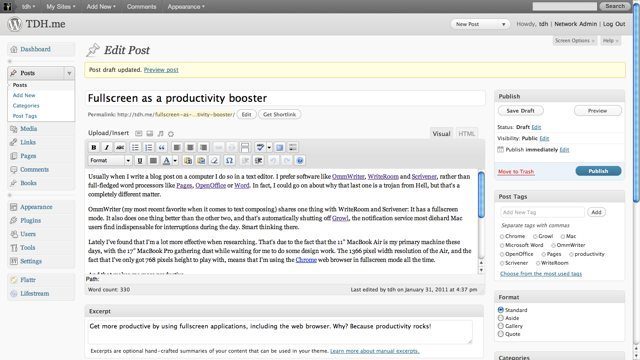The height and width of the screenshot is (360, 640).
Task: Toggle the spellchecker
Action: (x=260, y=147)
